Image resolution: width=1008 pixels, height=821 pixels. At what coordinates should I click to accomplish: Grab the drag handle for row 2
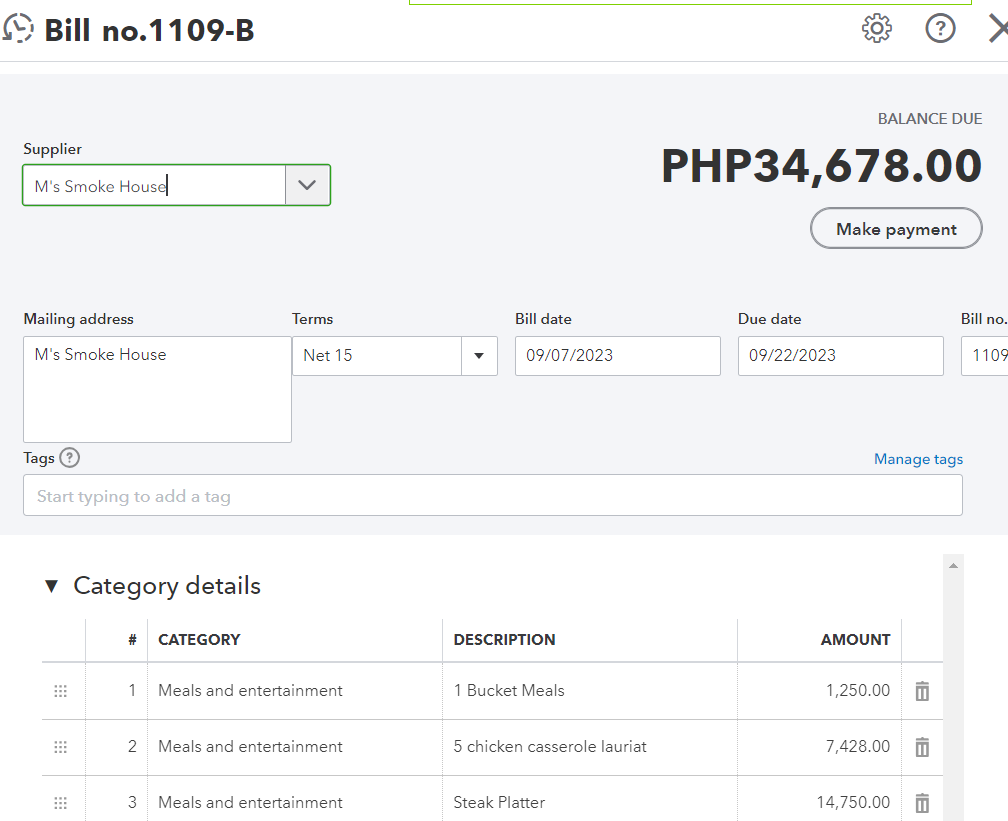[60, 747]
